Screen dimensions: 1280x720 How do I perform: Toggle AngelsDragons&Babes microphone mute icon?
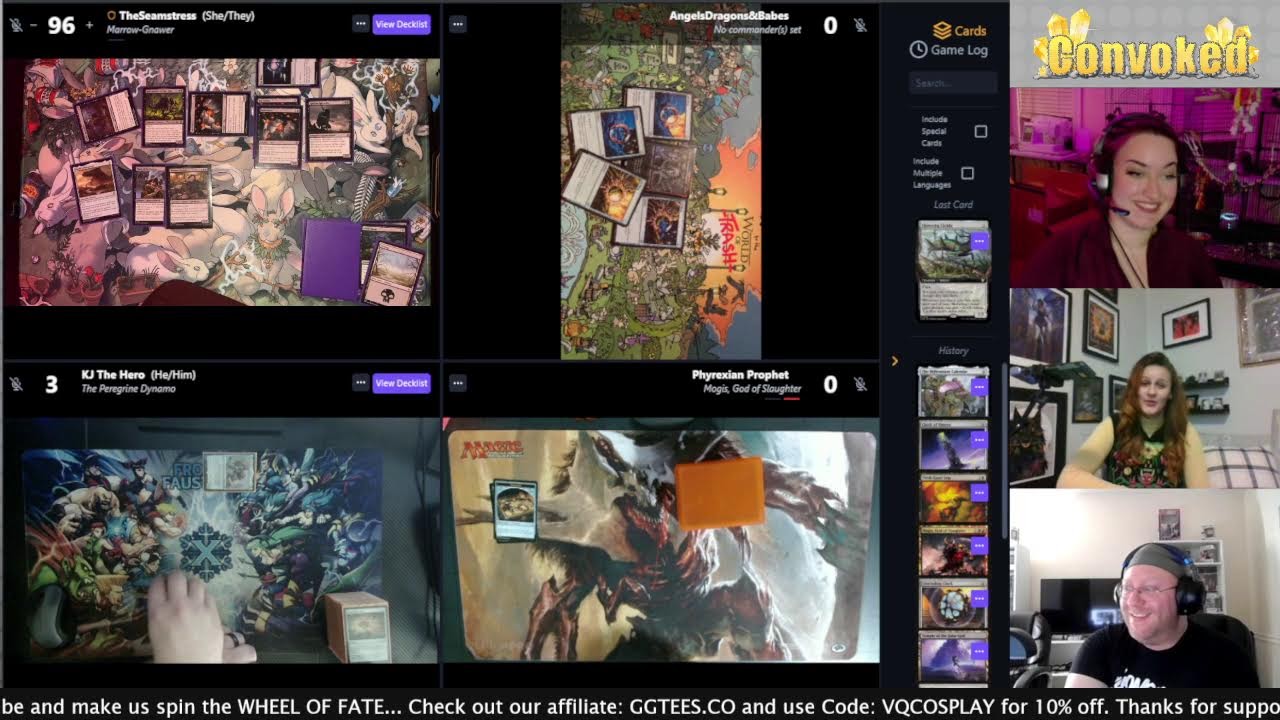[x=860, y=25]
